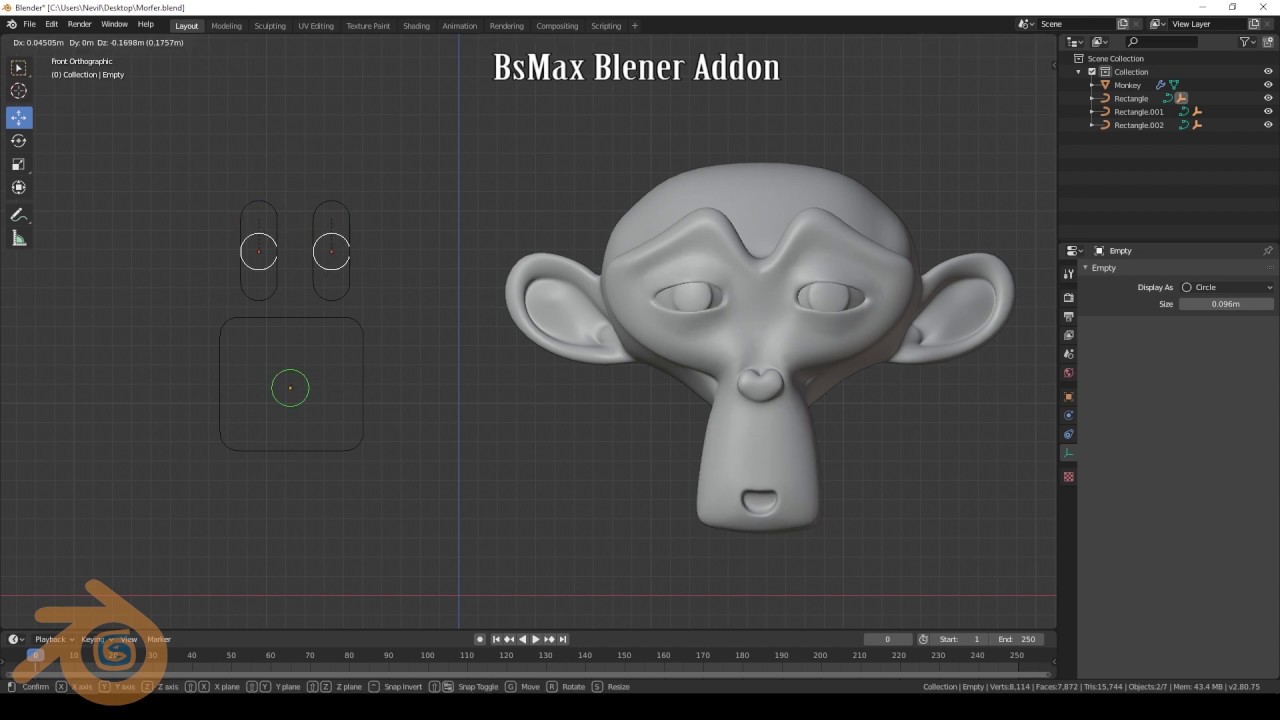Pin the properties editor context

tap(1268, 251)
